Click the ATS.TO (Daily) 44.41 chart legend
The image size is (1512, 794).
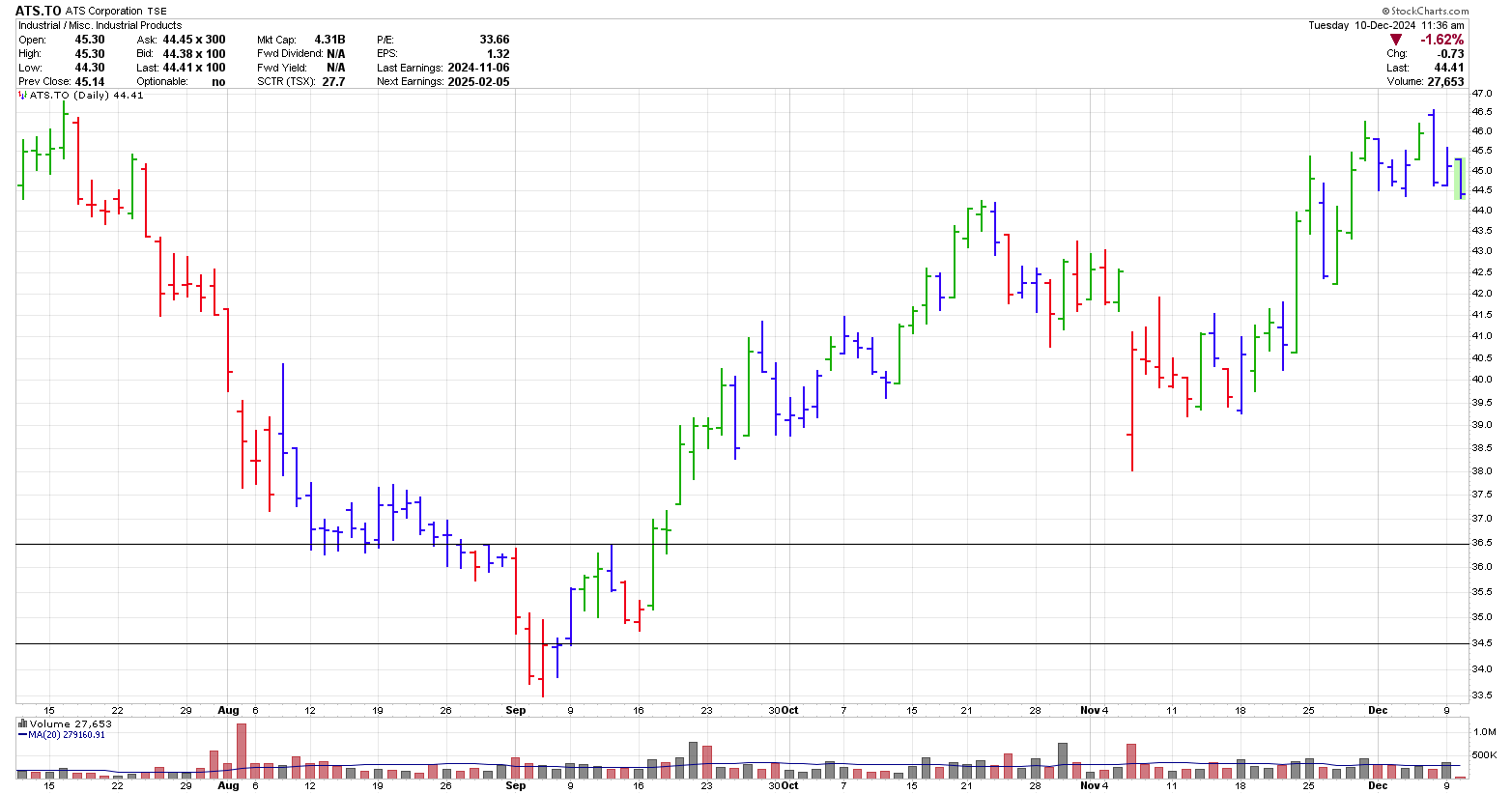(87, 96)
